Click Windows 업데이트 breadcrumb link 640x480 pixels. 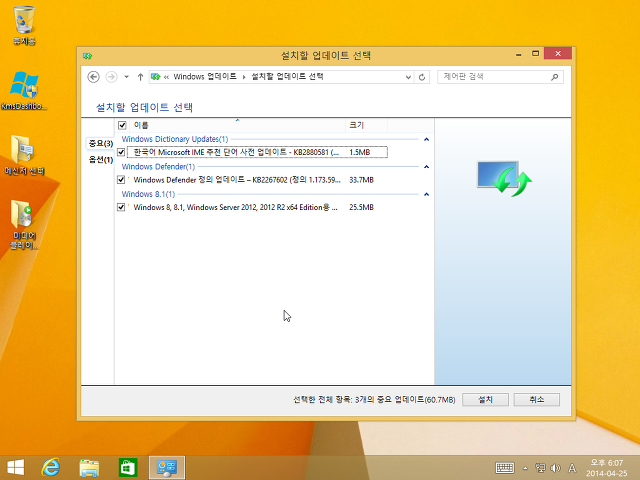[x=205, y=77]
